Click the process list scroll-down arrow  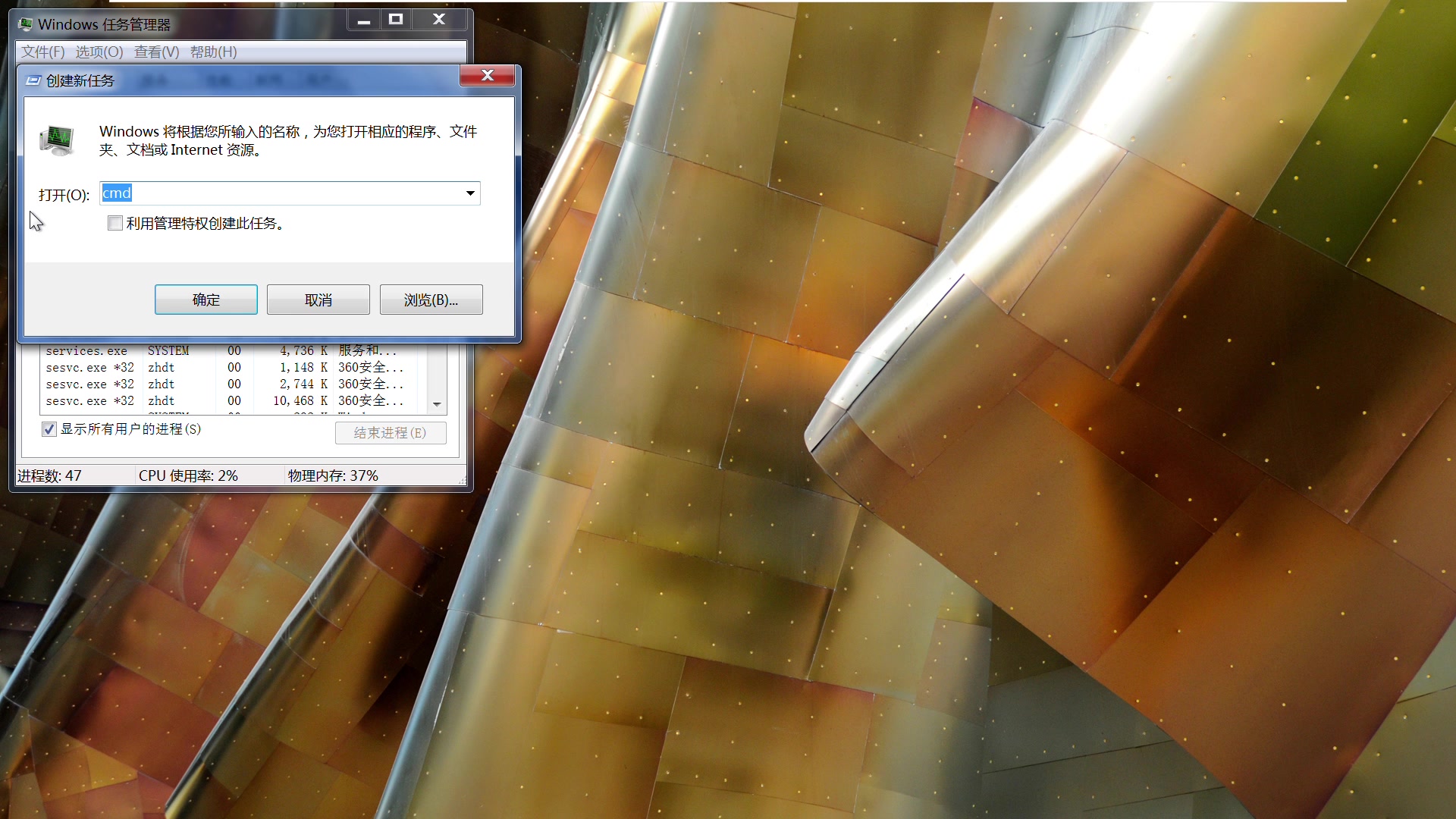click(437, 404)
